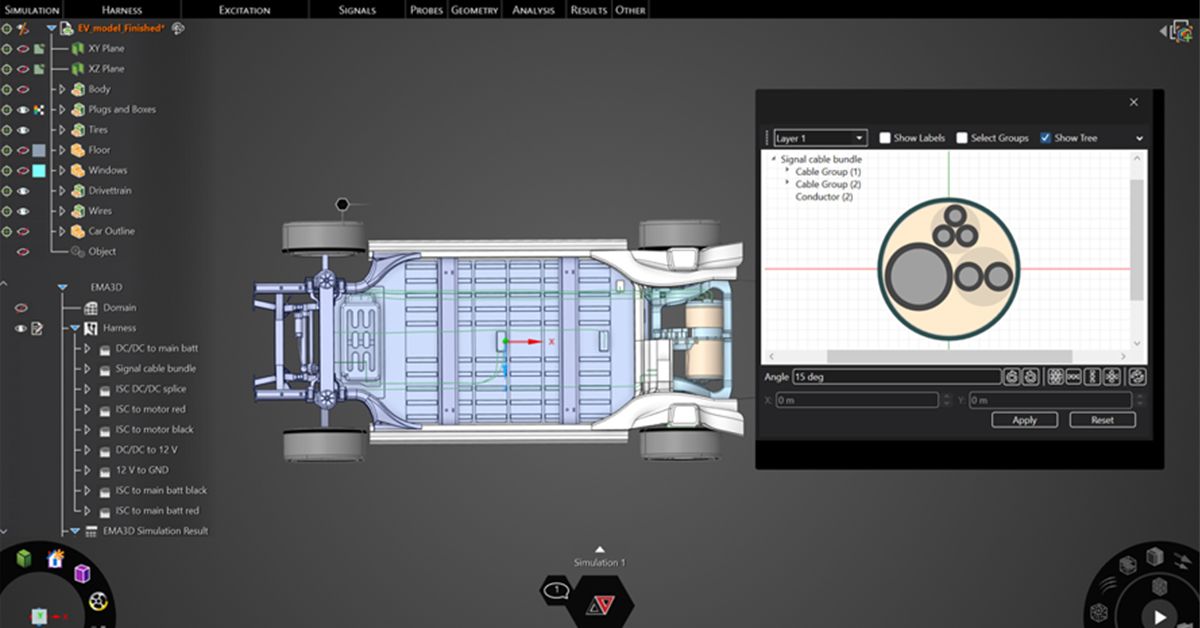
Task: Toggle visibility eye for Plugs and Boxes
Action: [x=23, y=110]
